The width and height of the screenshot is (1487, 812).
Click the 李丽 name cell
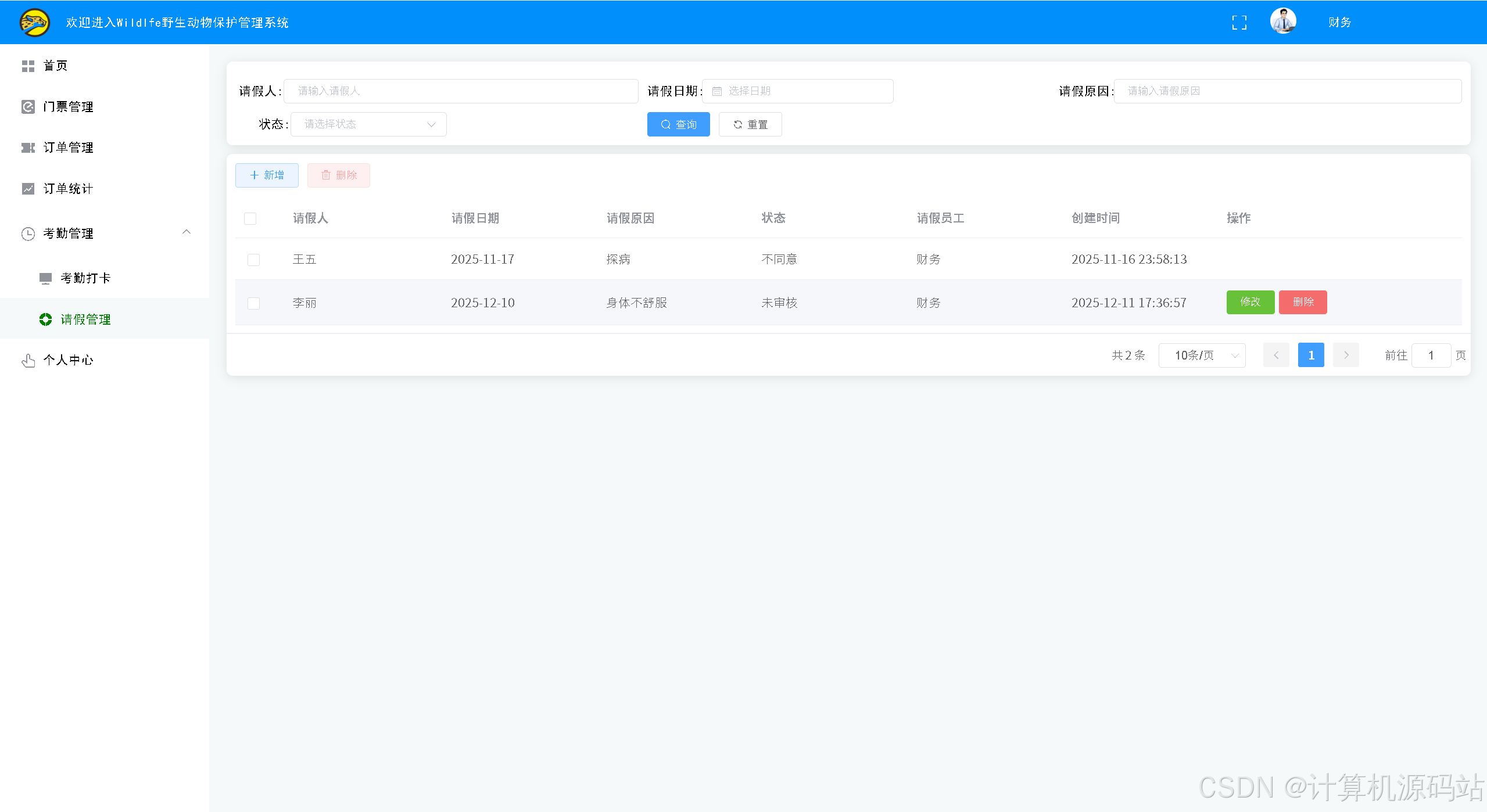pos(304,303)
